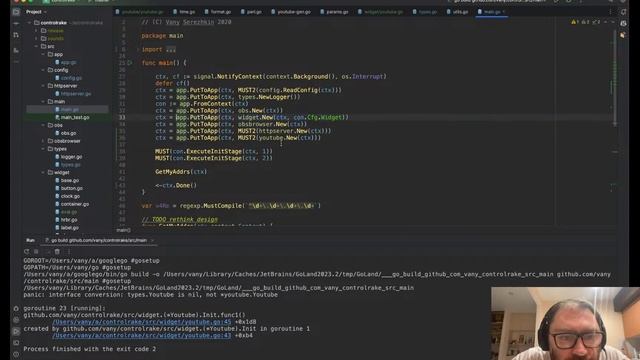Click the controlrake root folder icon

click(37, 23)
